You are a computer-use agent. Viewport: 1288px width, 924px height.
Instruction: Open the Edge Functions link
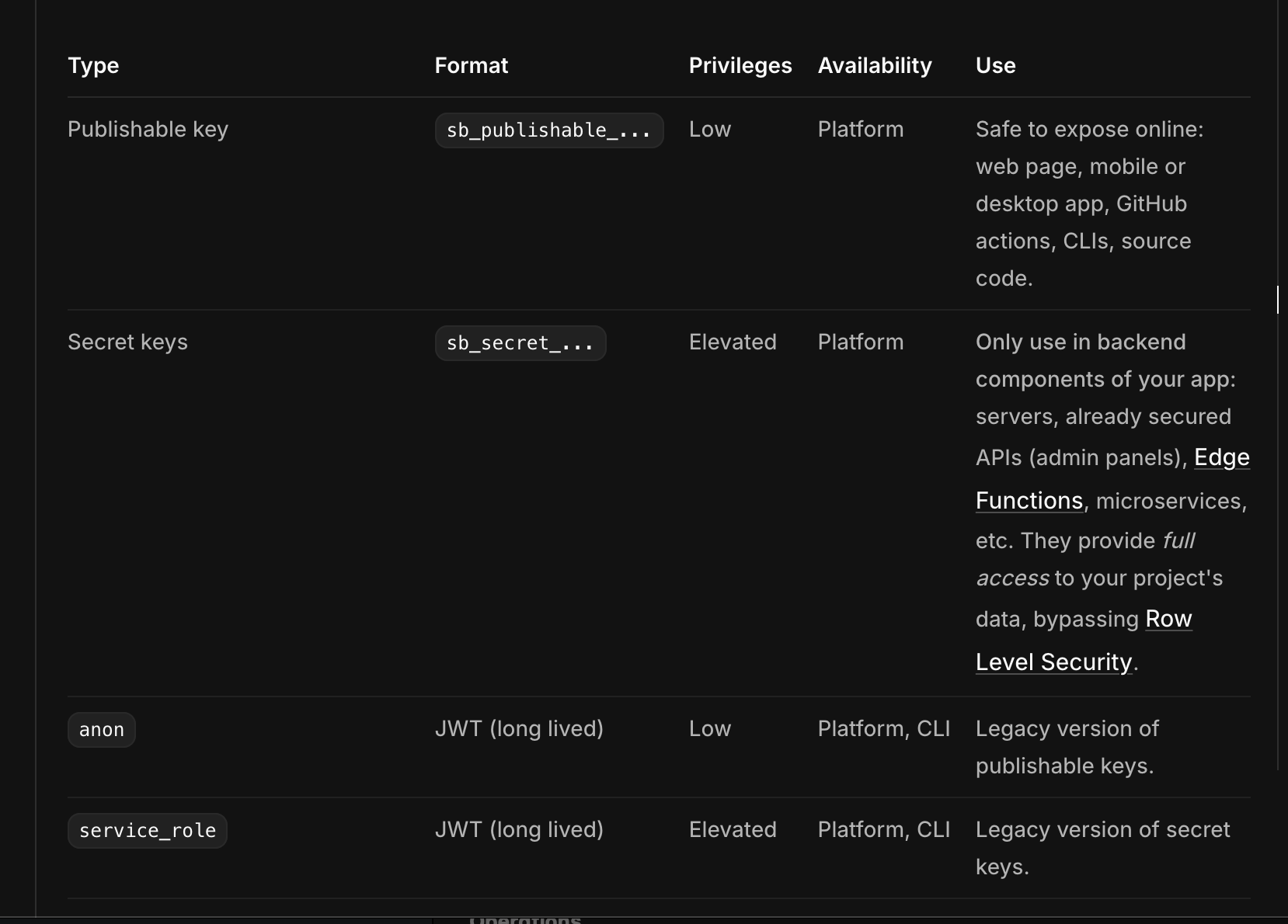pyautogui.click(x=1222, y=458)
